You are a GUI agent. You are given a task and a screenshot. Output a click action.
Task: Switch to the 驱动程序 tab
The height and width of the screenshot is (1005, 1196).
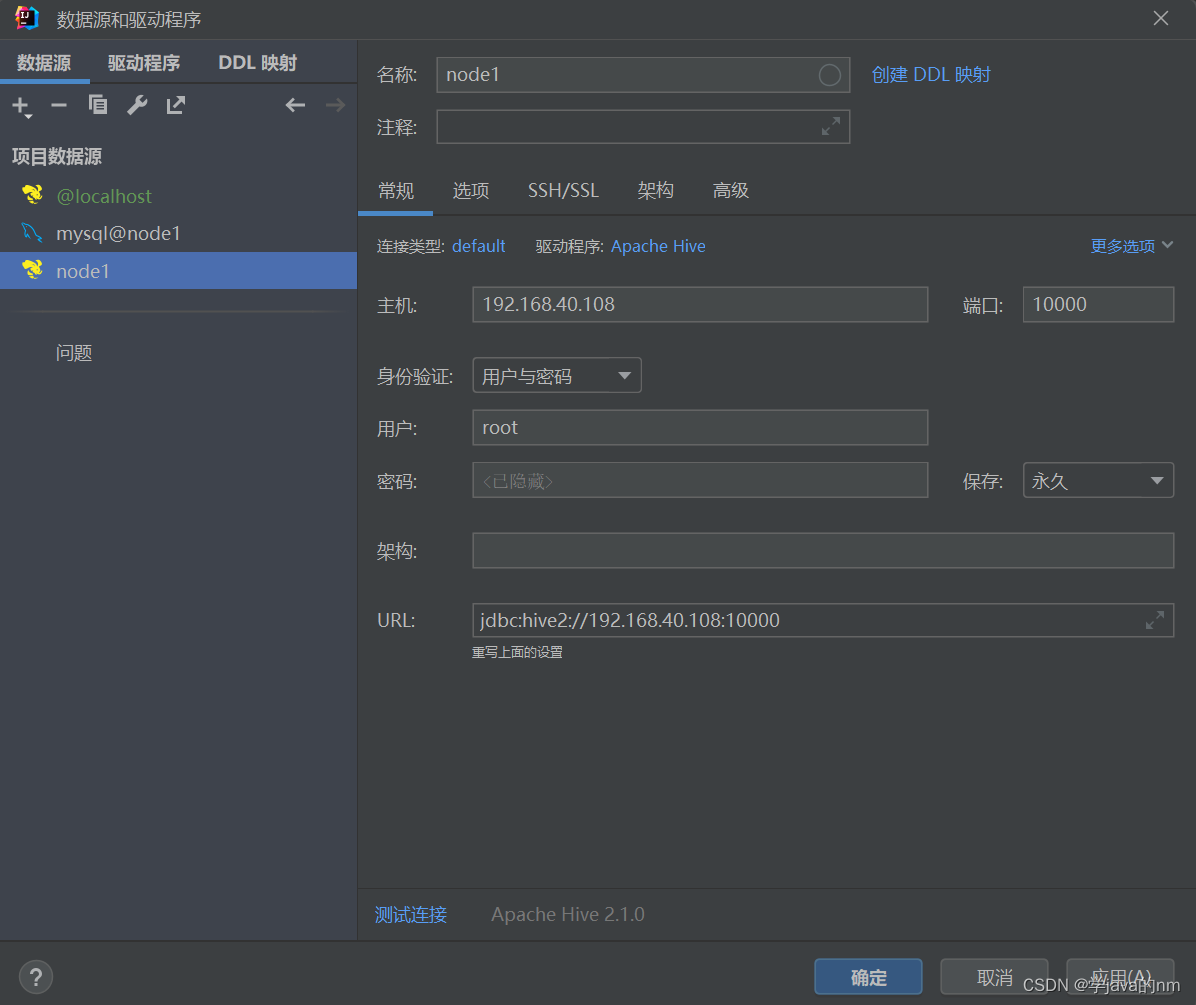(x=144, y=63)
